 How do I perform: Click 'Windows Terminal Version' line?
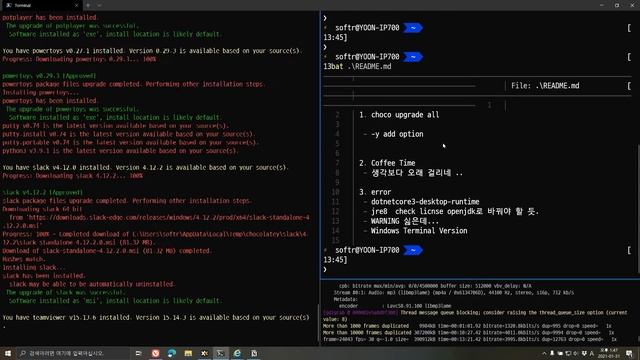(419, 231)
